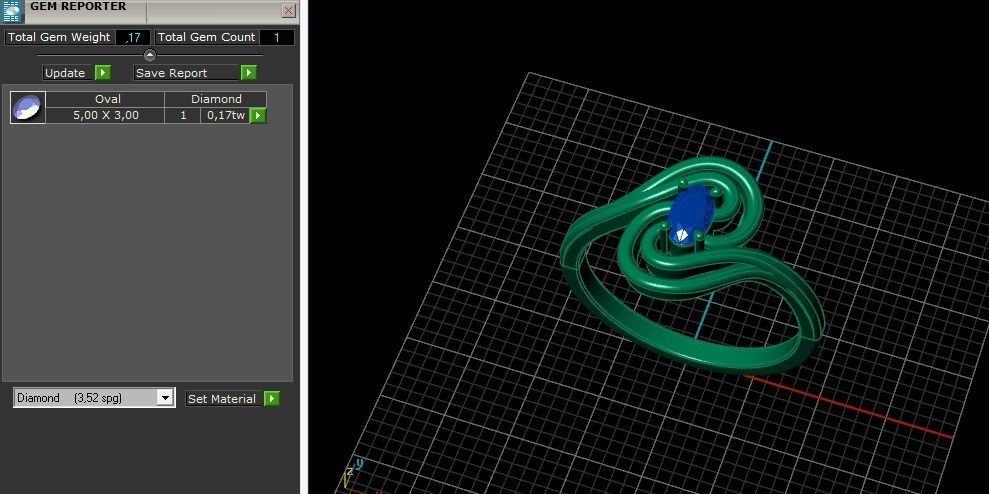Click the Total Gem Count label

[206, 37]
